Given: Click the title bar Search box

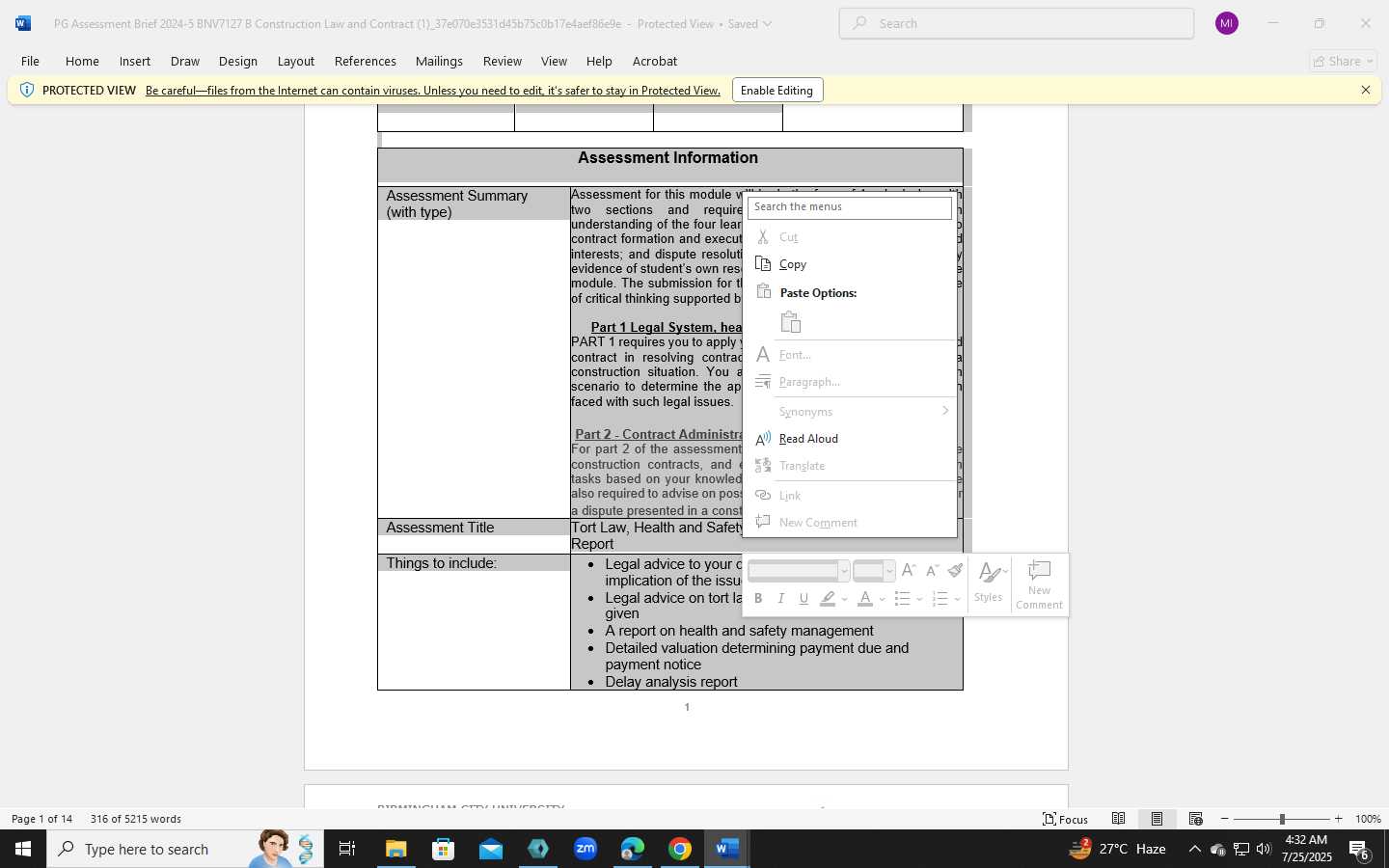Looking at the screenshot, I should (1017, 23).
